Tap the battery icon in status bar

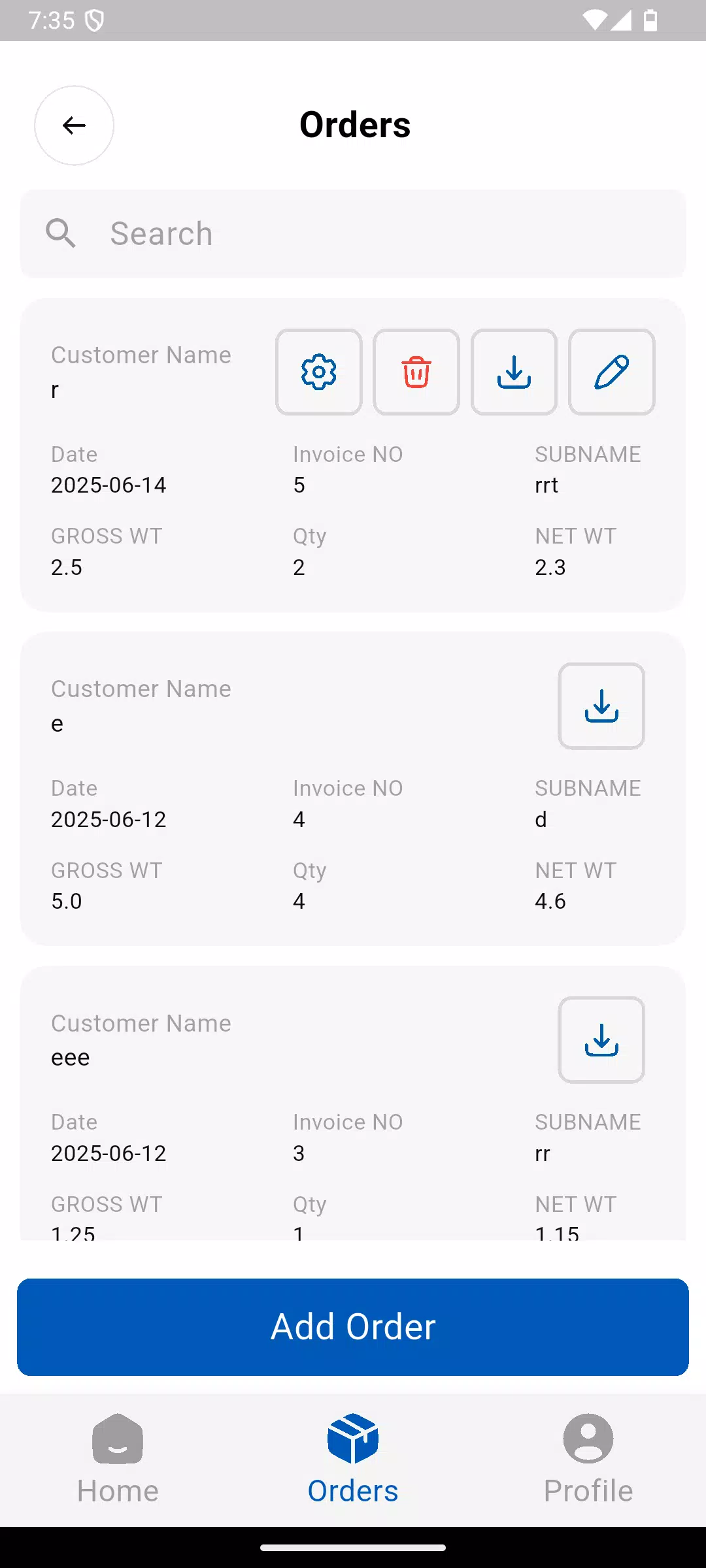650,20
